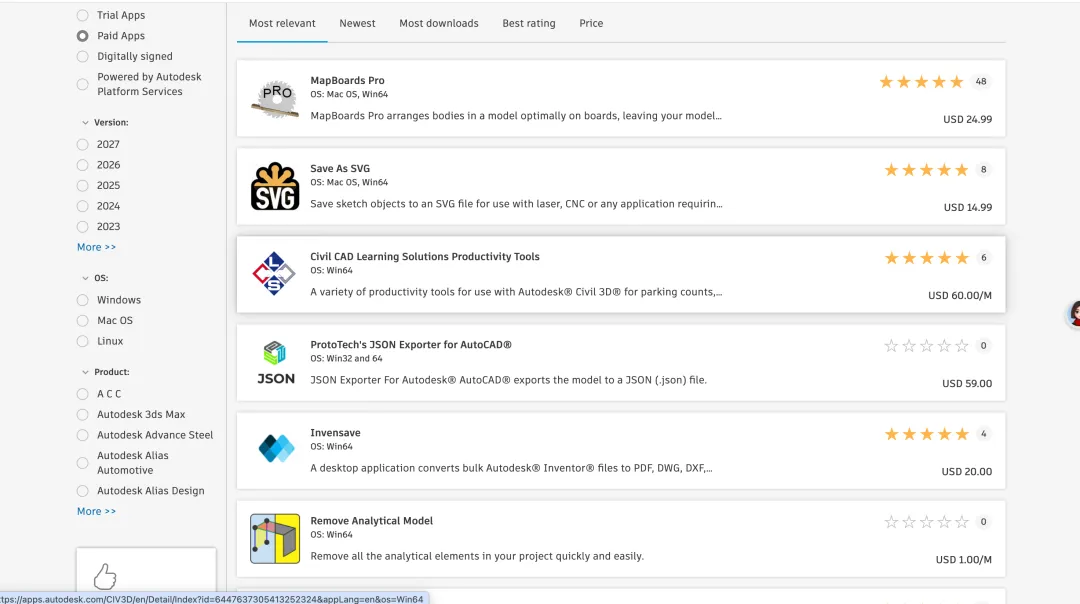Switch to Most downloads sort tab
This screenshot has width=1080, height=604.
tap(439, 23)
